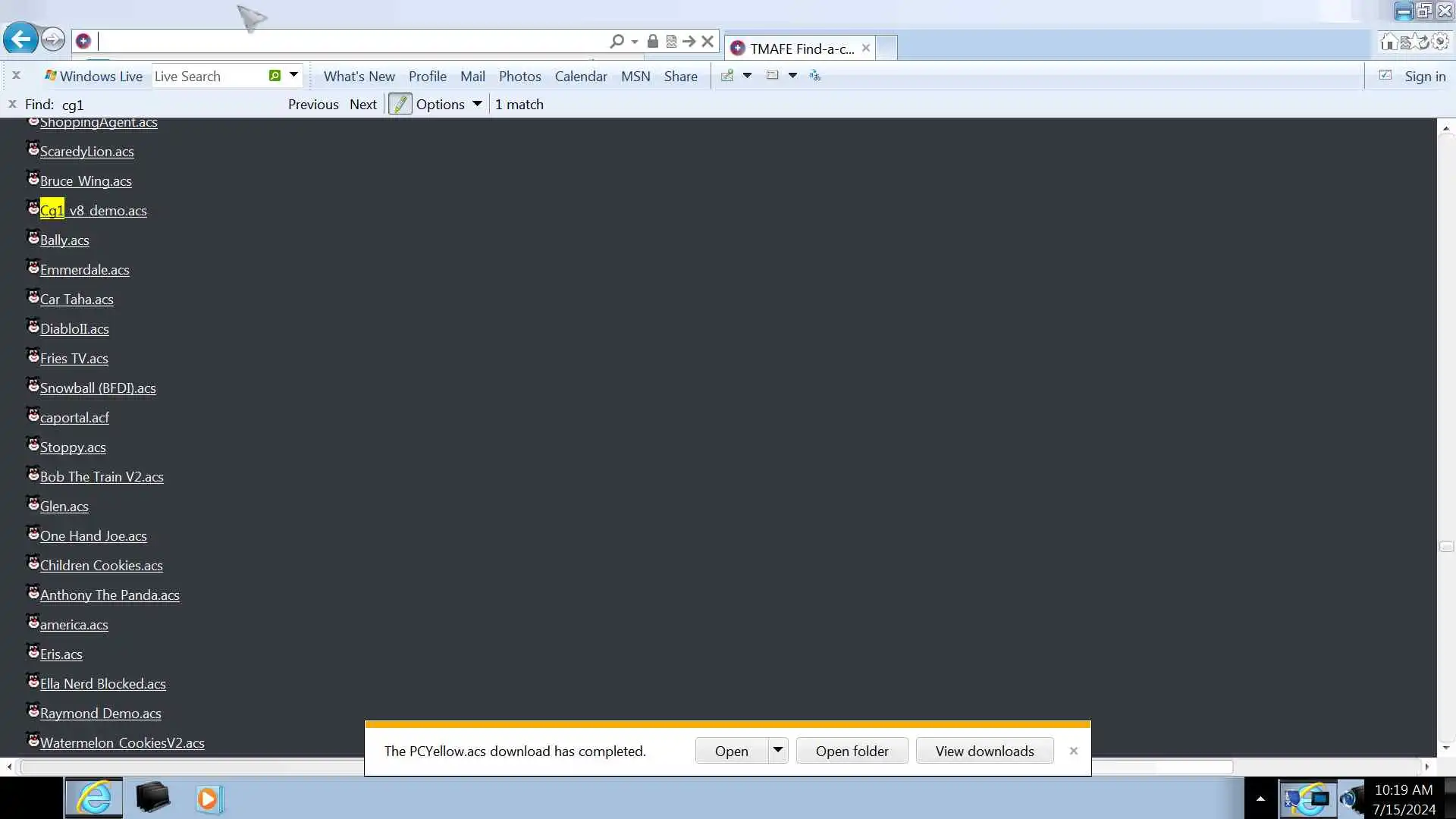
Task: Toggle the find highlight pen button
Action: pyautogui.click(x=400, y=104)
